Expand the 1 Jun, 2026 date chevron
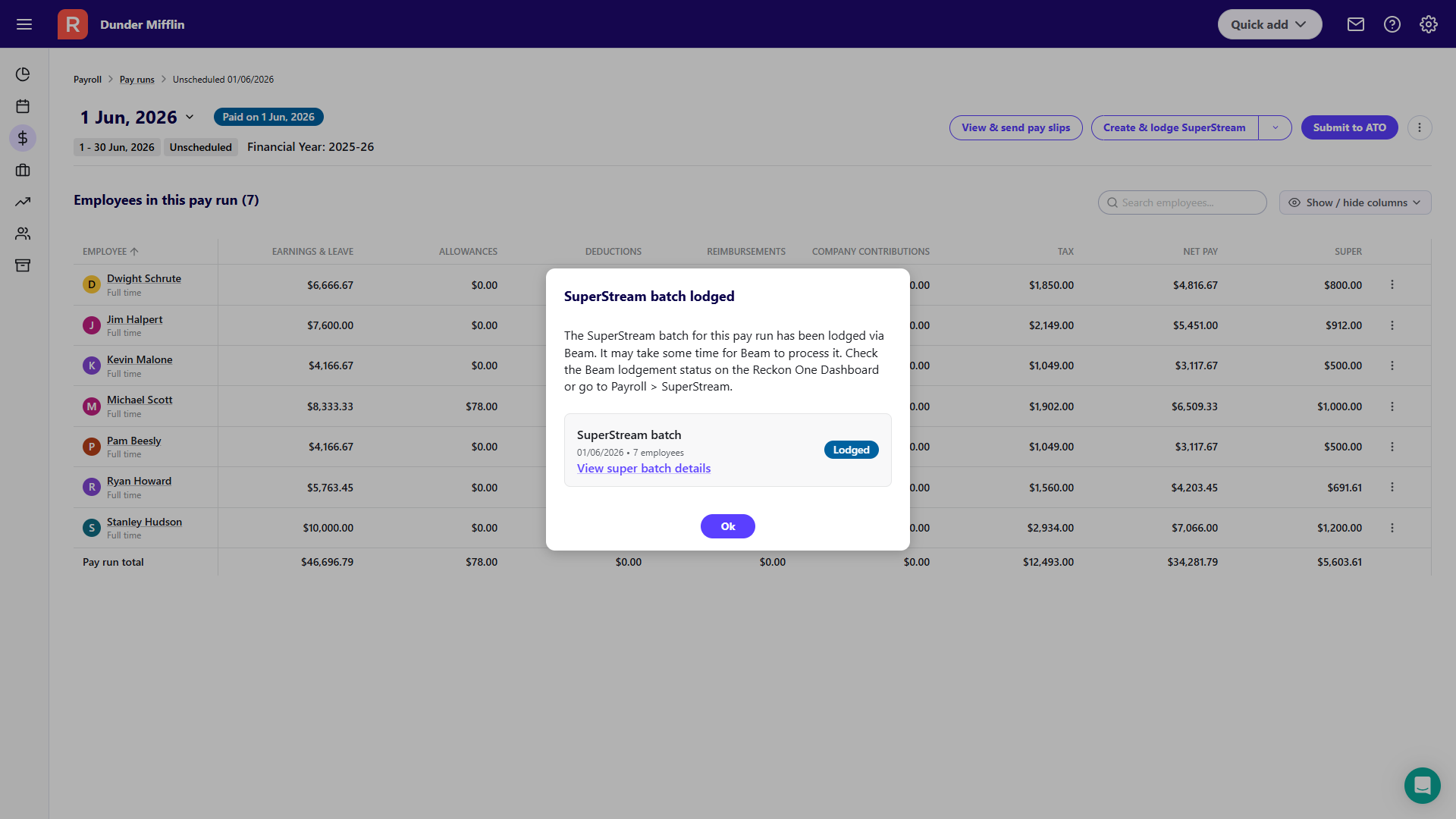Viewport: 1456px width, 819px height. [x=190, y=117]
